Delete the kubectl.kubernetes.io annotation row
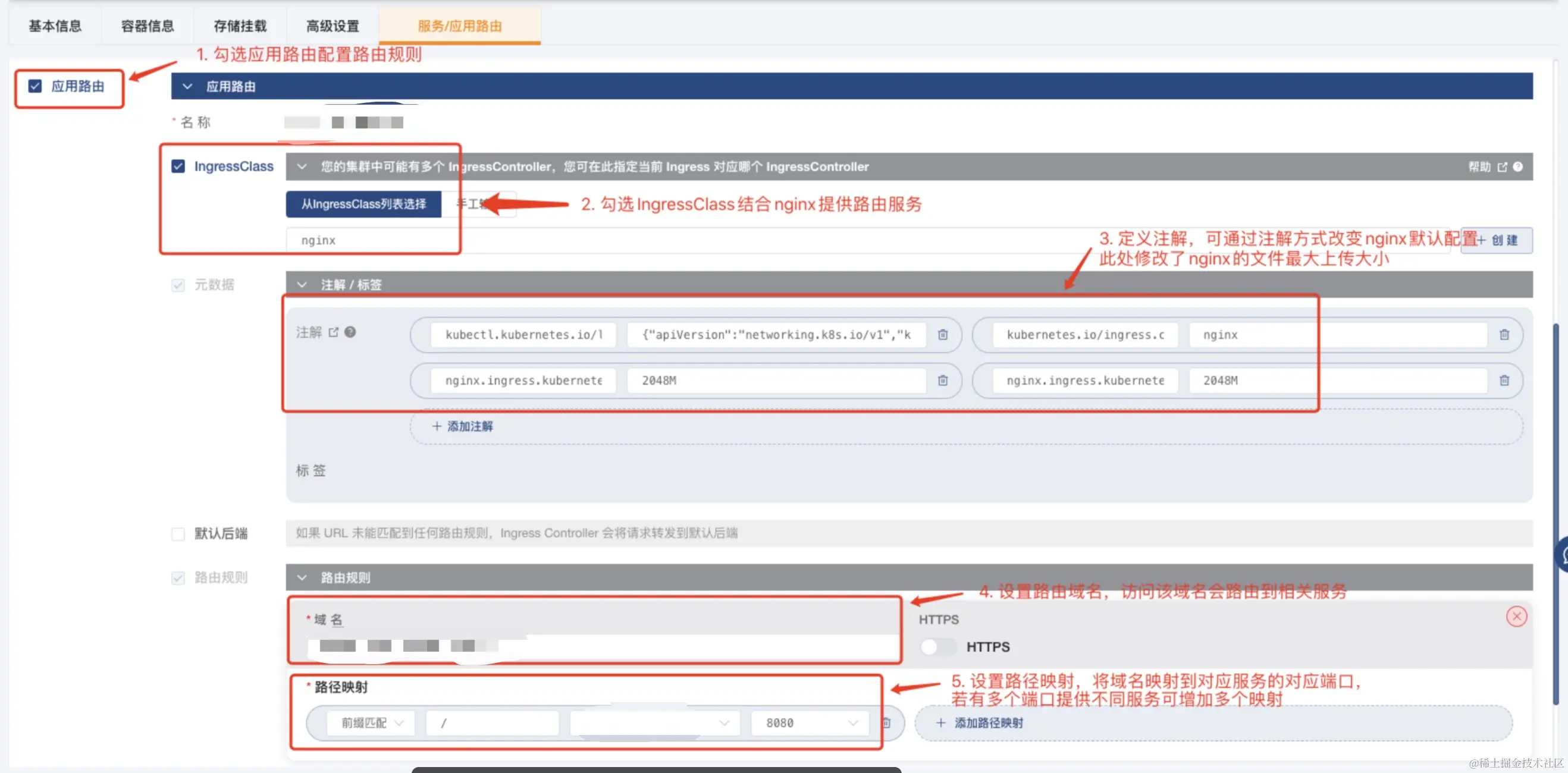Image resolution: width=1568 pixels, height=773 pixels. (x=942, y=334)
